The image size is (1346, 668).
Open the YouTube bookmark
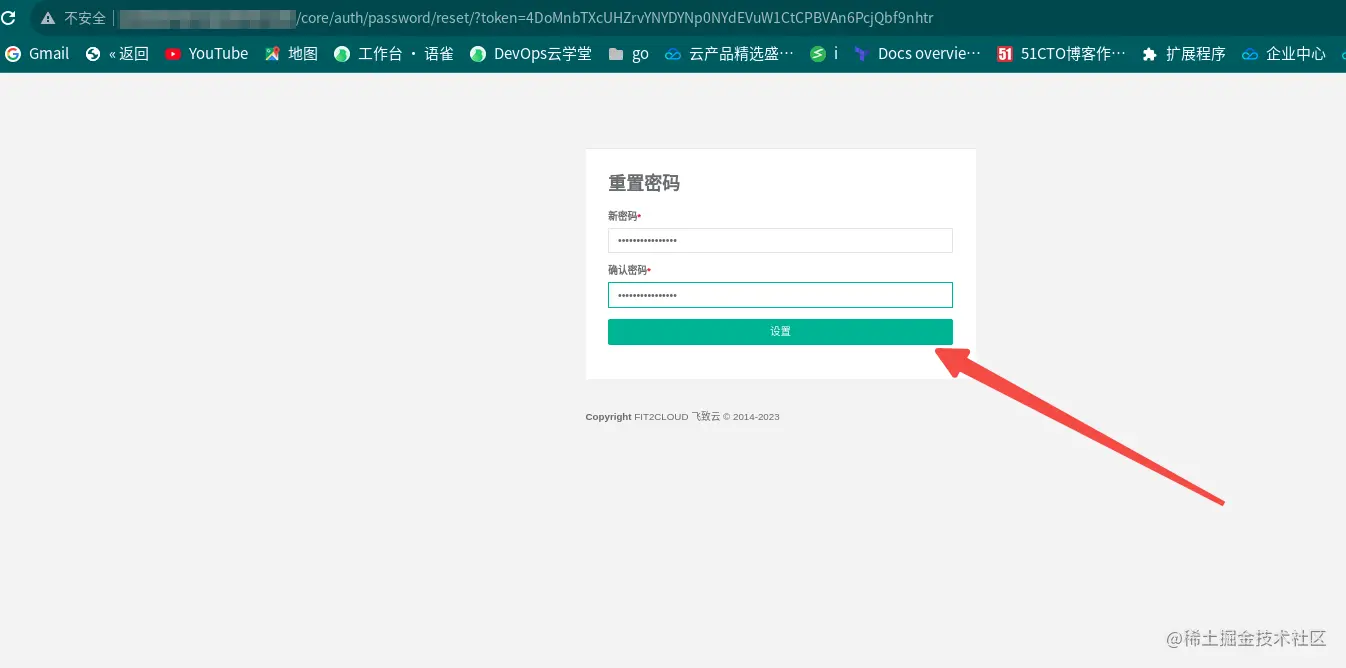click(206, 54)
